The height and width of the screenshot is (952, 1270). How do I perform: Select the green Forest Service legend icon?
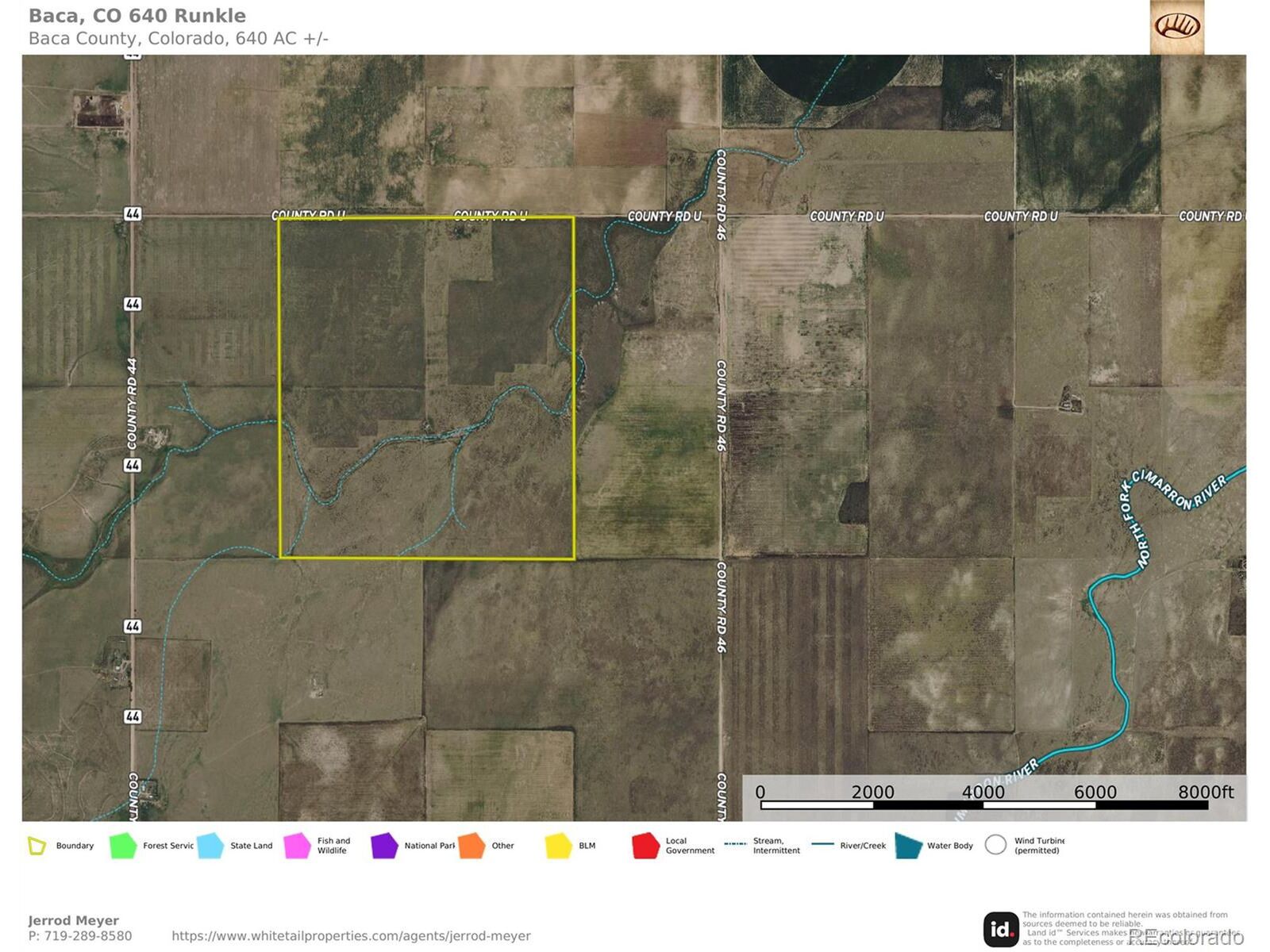pos(123,846)
